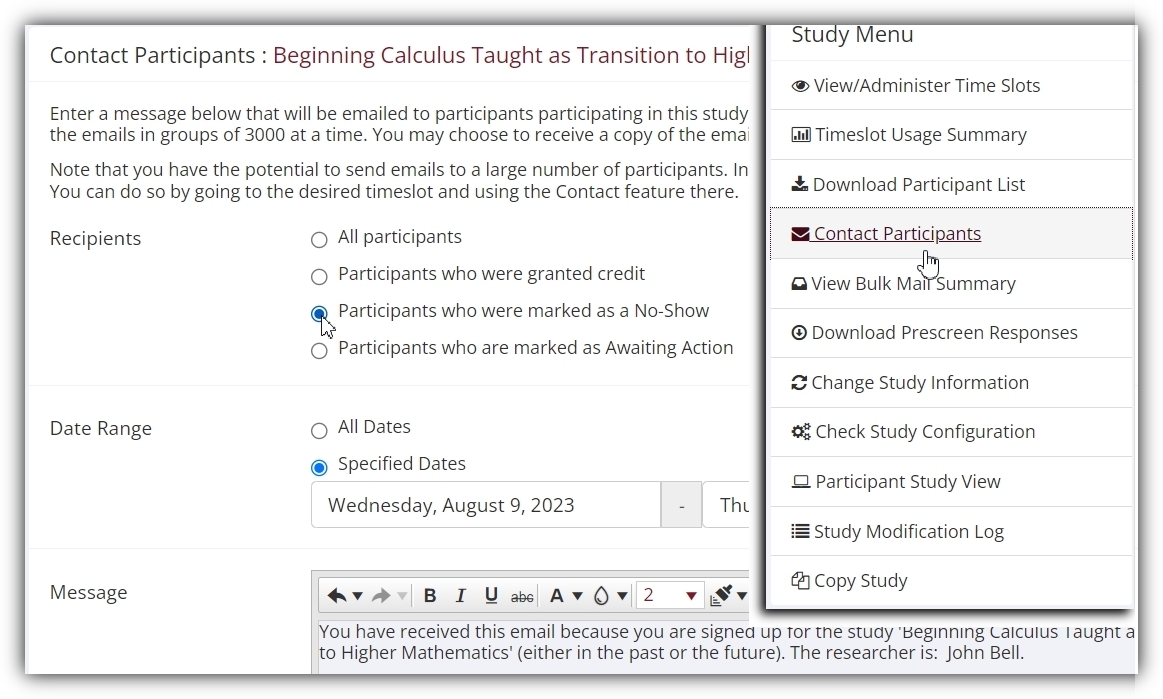Click the download icon for Participant List
The image size is (1163, 699).
[800, 184]
